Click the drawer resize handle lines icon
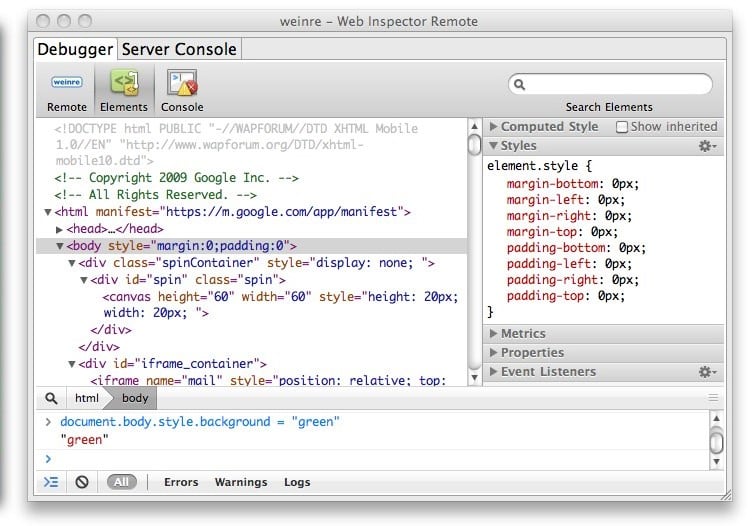This screenshot has width=752, height=526. pos(713,397)
